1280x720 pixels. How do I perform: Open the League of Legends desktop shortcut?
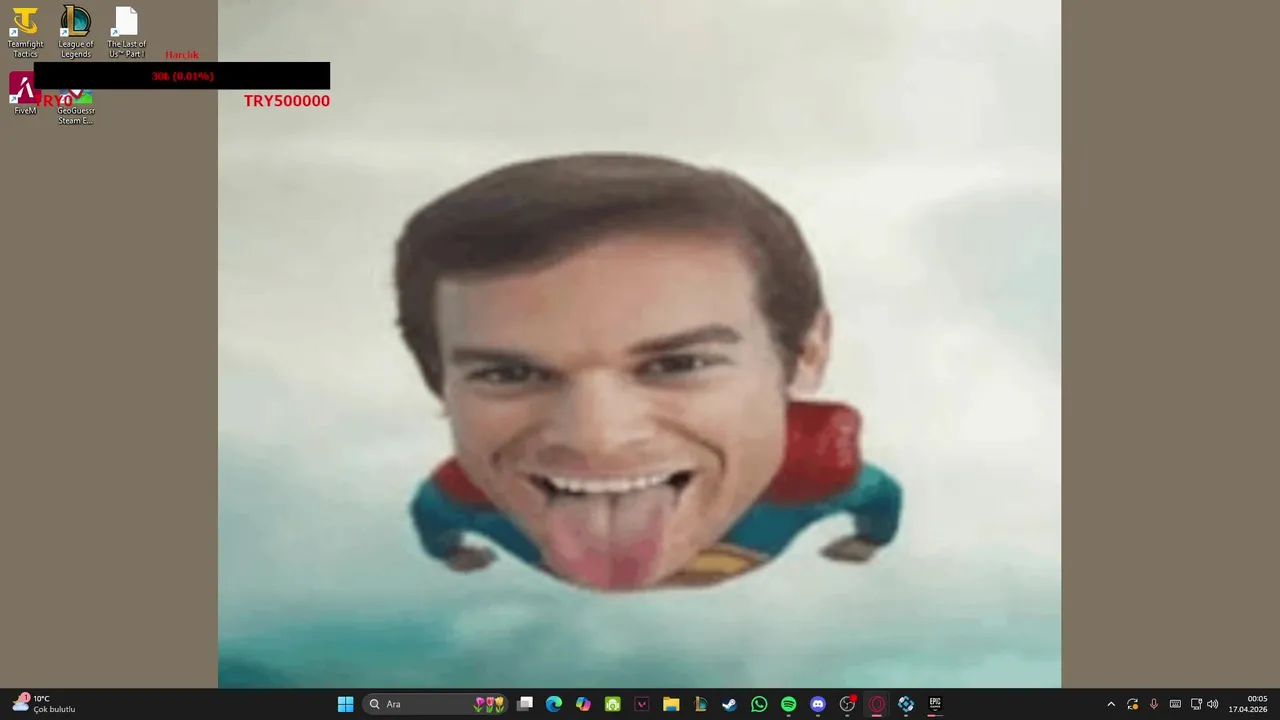click(x=75, y=32)
